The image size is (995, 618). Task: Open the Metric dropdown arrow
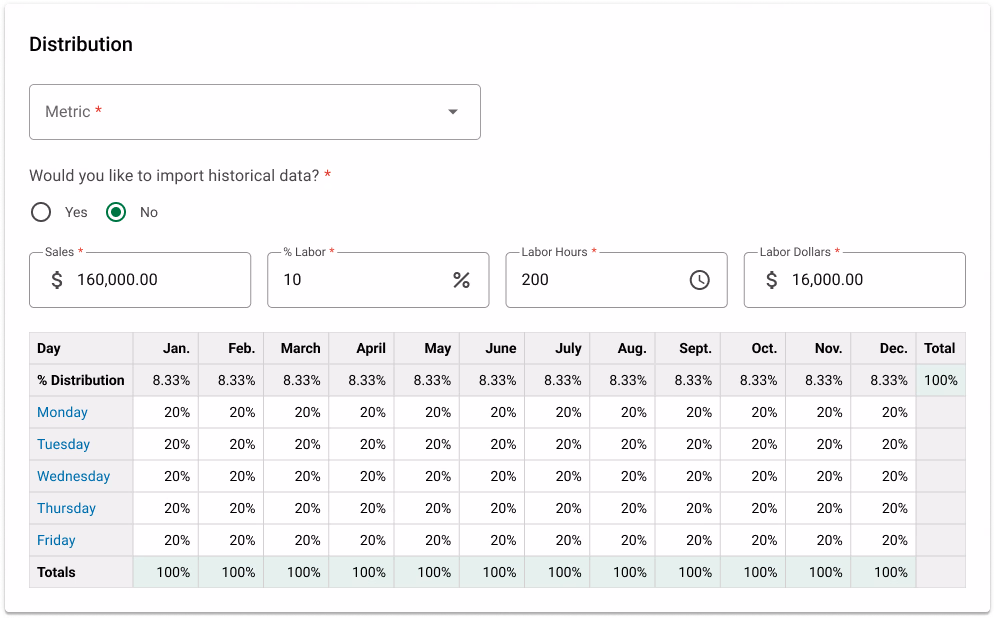(453, 112)
